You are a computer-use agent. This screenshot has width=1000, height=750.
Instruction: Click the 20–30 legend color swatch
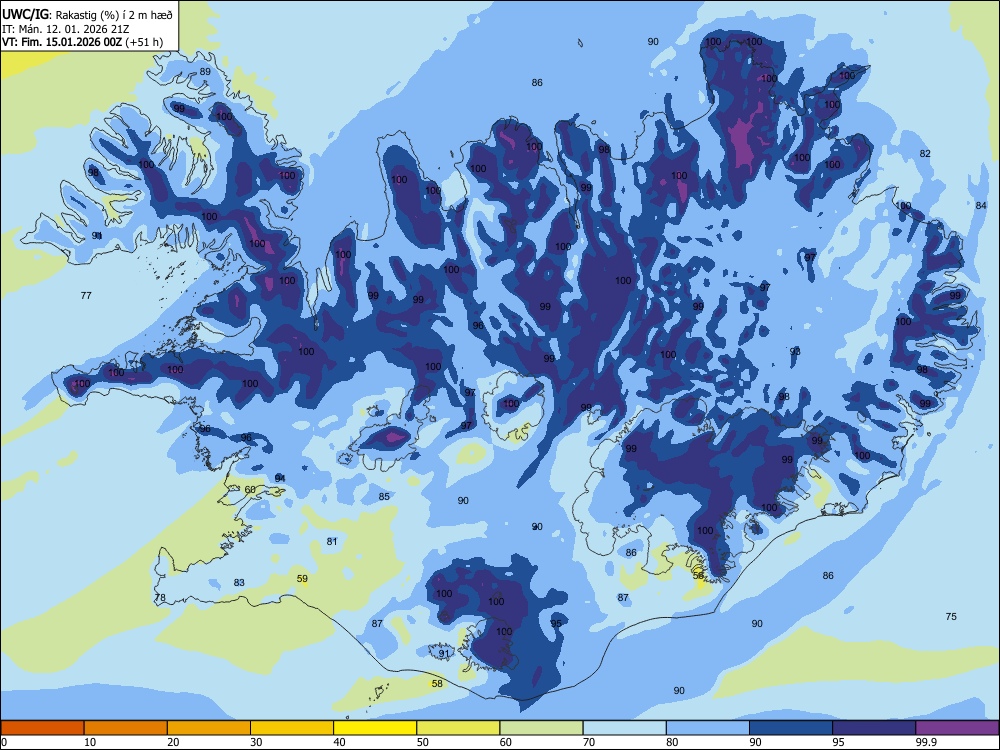pyautogui.click(x=209, y=728)
